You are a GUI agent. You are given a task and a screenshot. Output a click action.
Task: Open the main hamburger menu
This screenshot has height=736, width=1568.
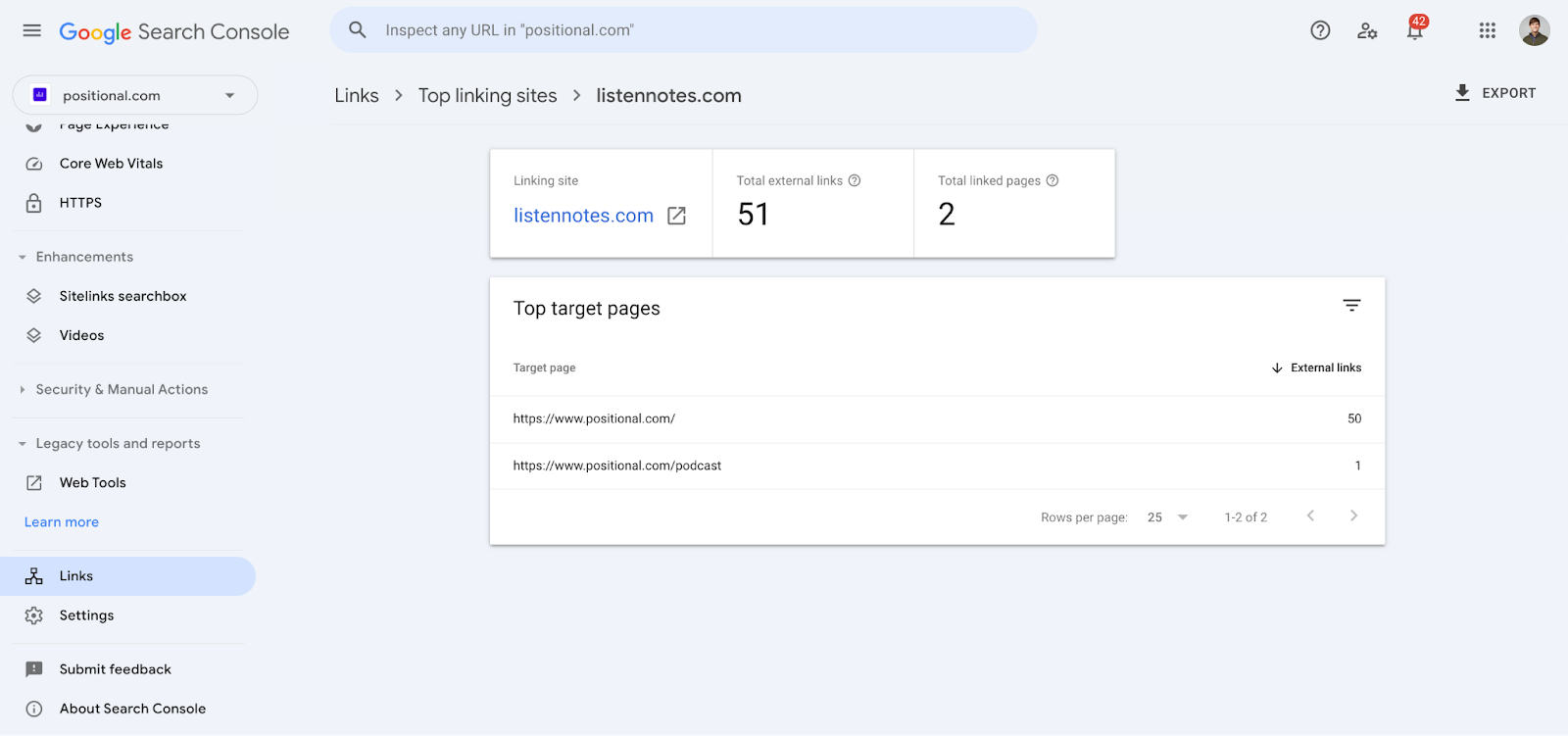[32, 30]
